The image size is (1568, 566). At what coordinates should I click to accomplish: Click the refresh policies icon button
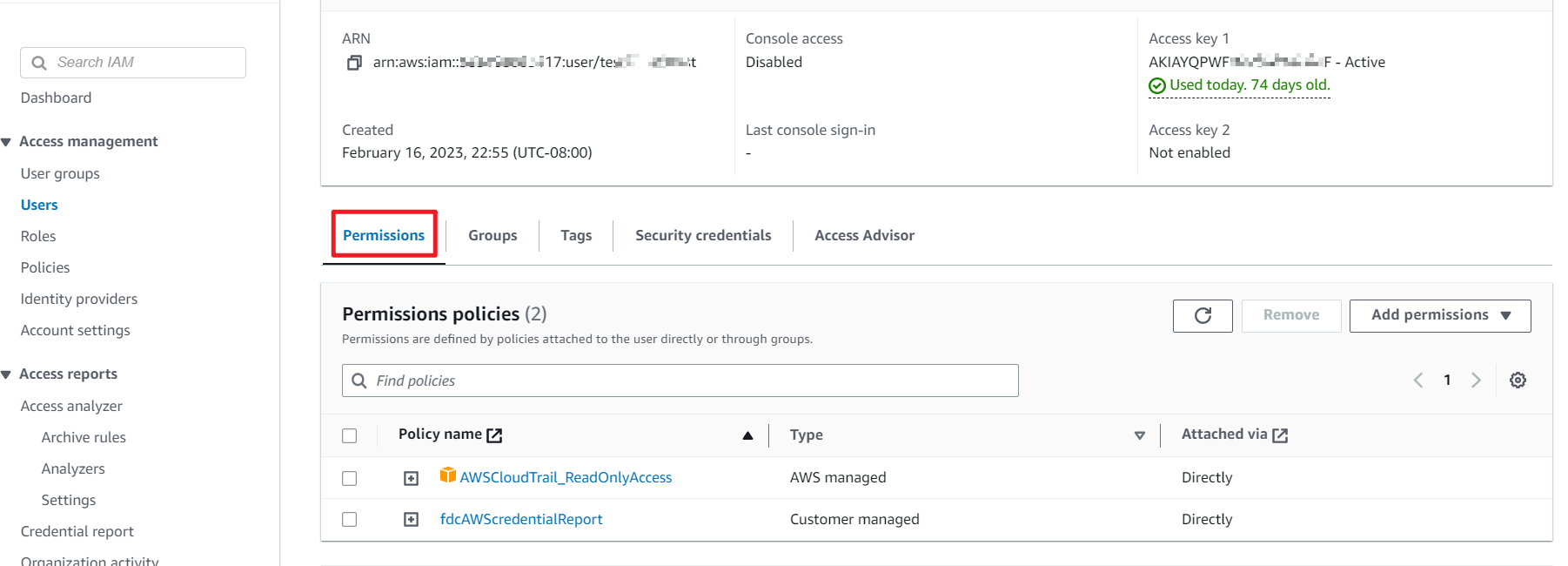point(1203,315)
